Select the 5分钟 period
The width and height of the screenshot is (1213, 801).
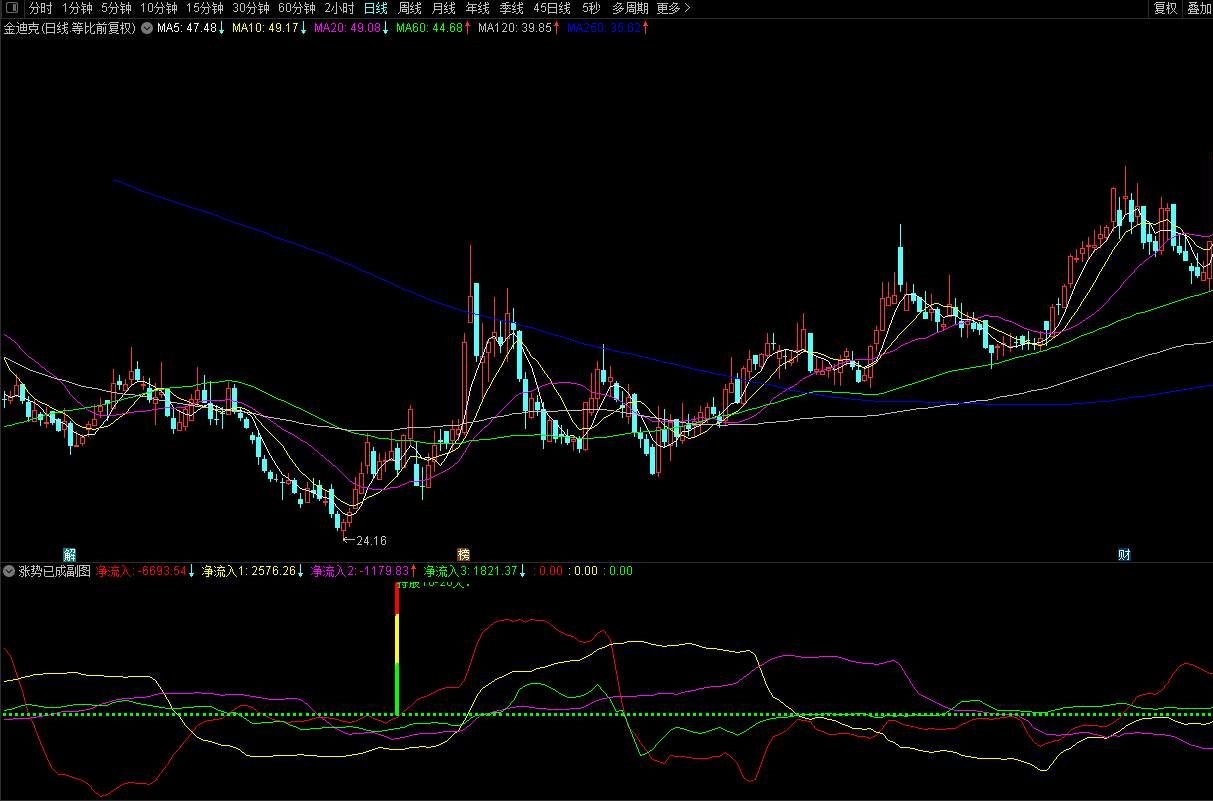[x=116, y=8]
